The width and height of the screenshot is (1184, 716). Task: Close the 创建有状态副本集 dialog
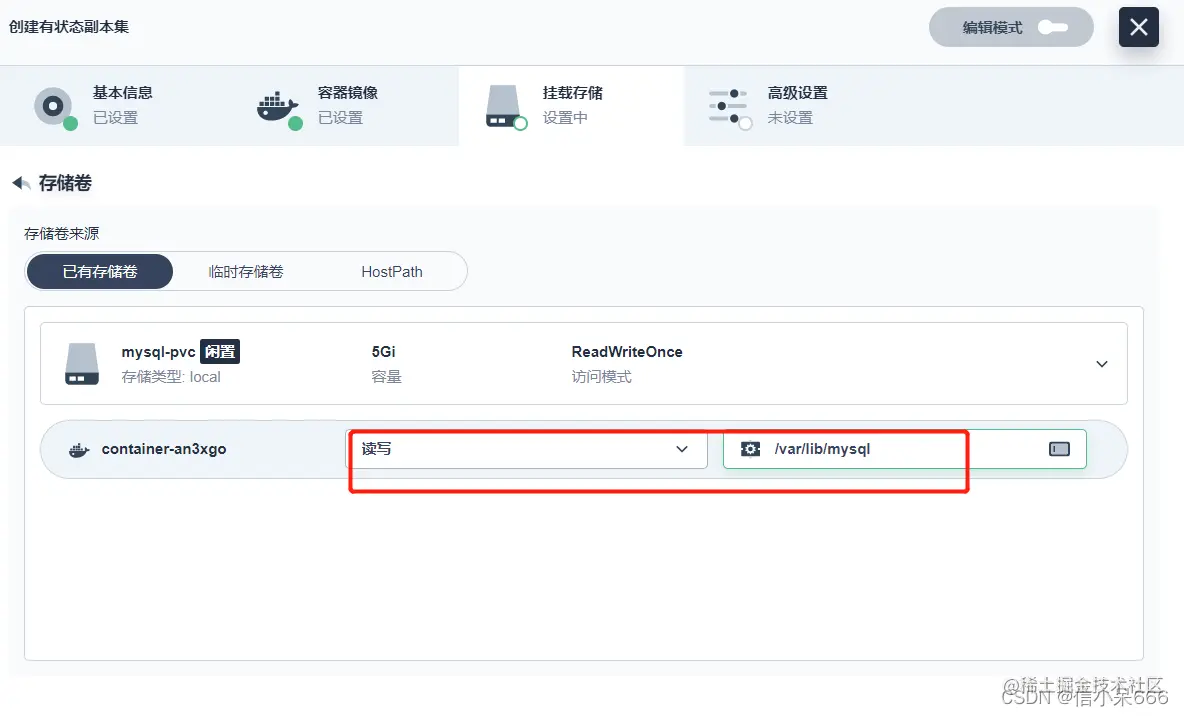pyautogui.click(x=1139, y=27)
